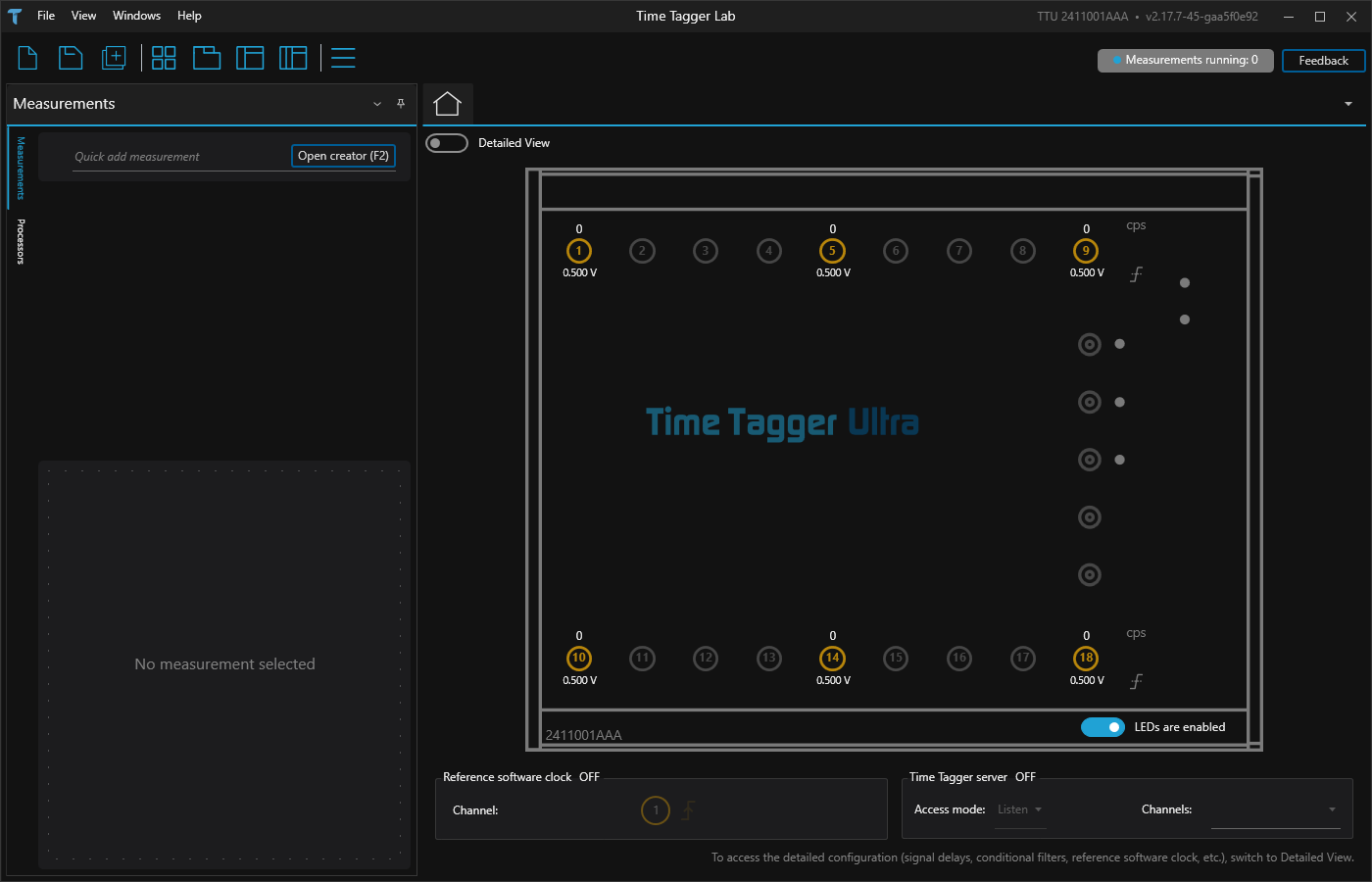Click reference software clock channel 1 icon

pos(656,810)
